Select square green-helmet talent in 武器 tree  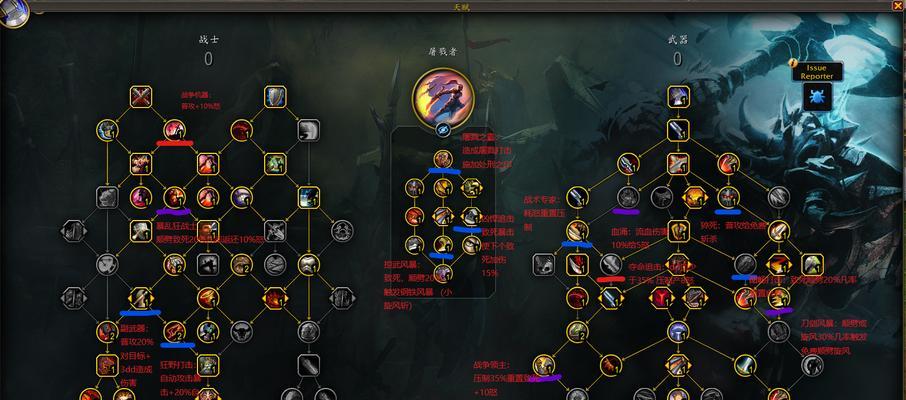tap(812, 265)
